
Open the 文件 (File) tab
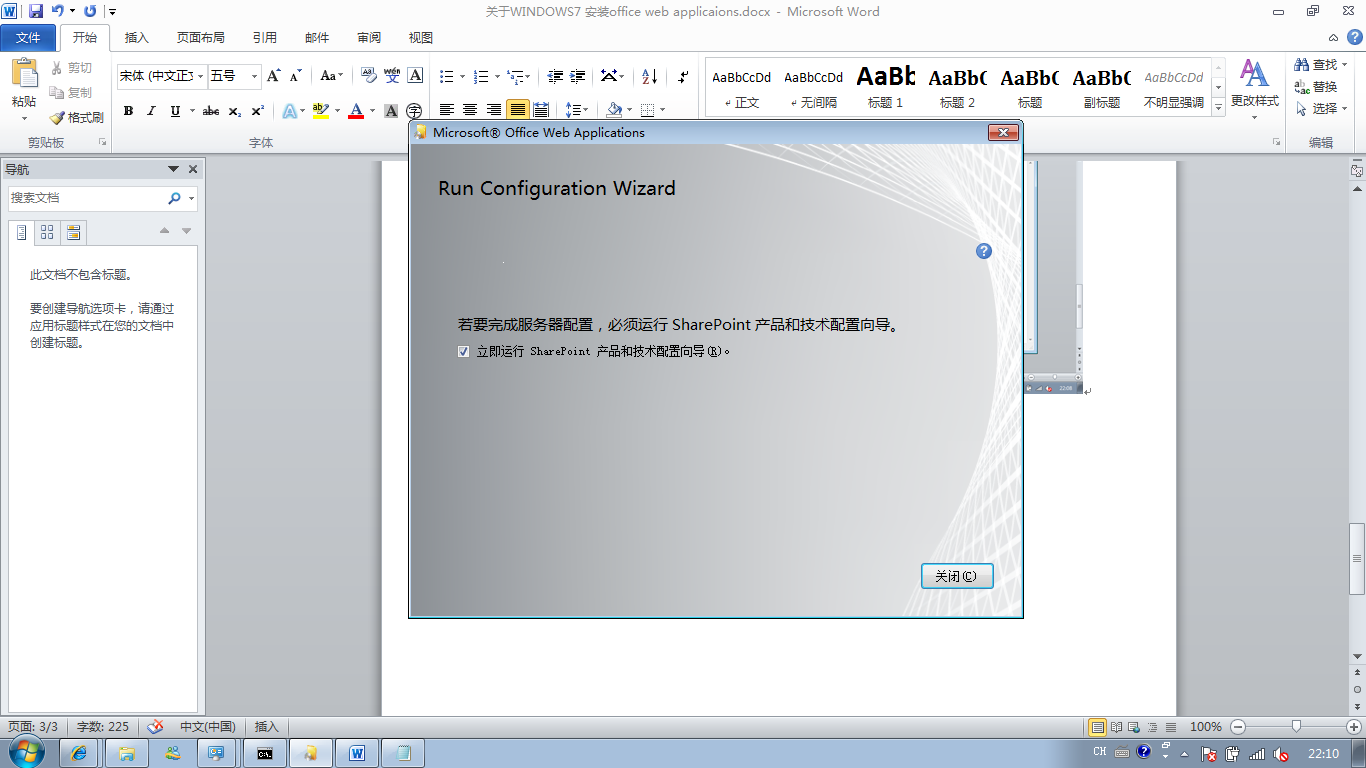pos(28,38)
